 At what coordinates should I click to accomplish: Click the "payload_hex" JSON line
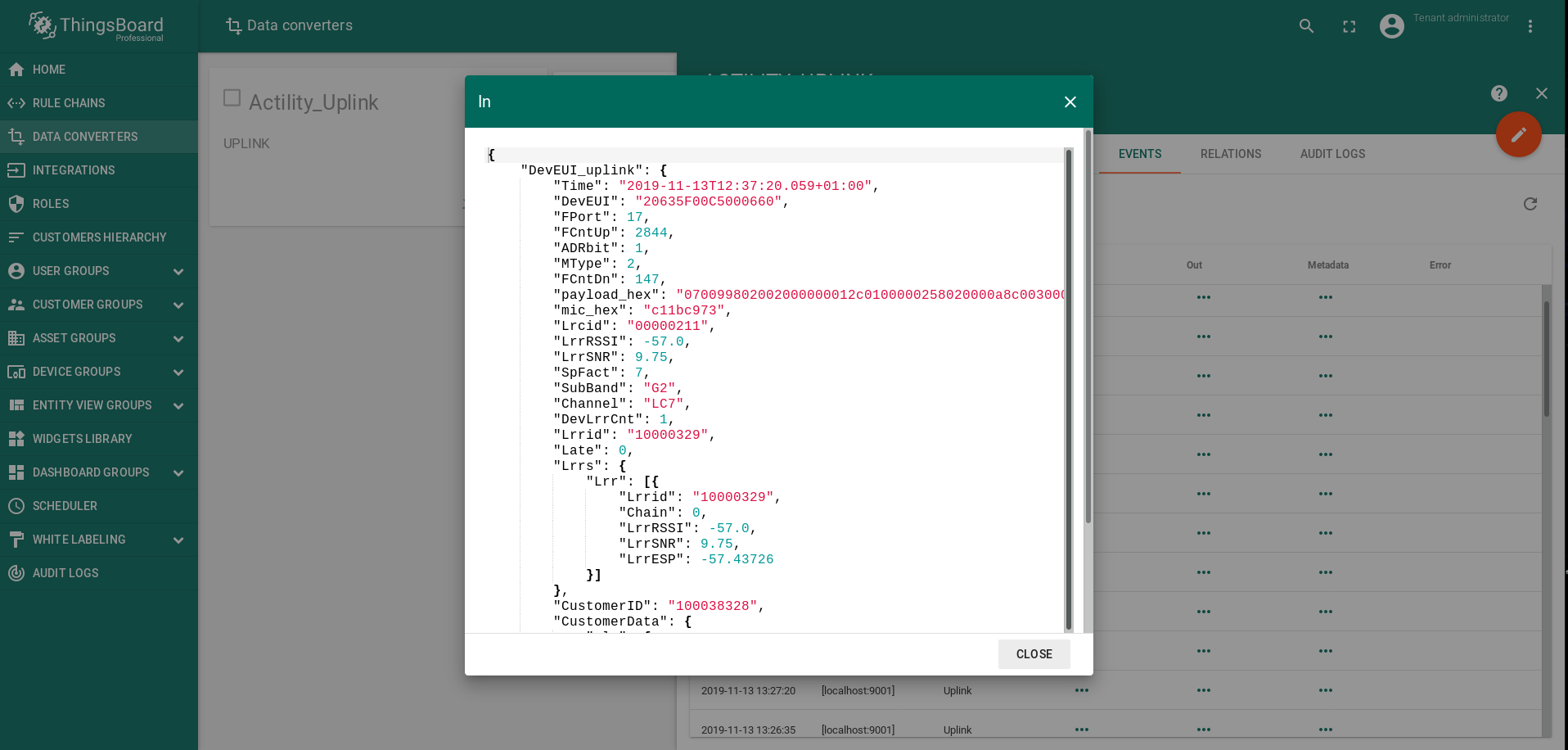point(809,295)
